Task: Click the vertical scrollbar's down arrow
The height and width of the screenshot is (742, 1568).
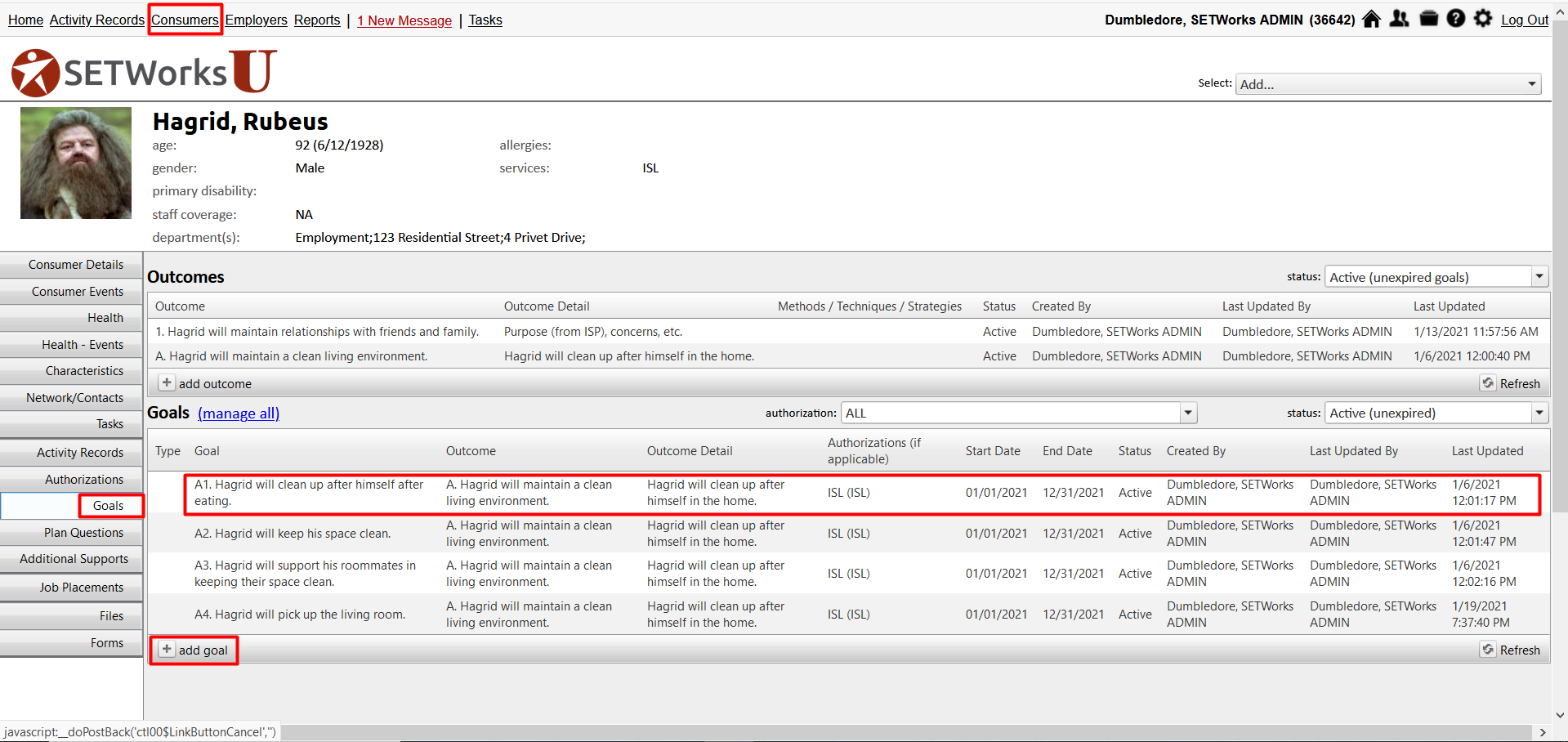Action: pyautogui.click(x=1560, y=716)
